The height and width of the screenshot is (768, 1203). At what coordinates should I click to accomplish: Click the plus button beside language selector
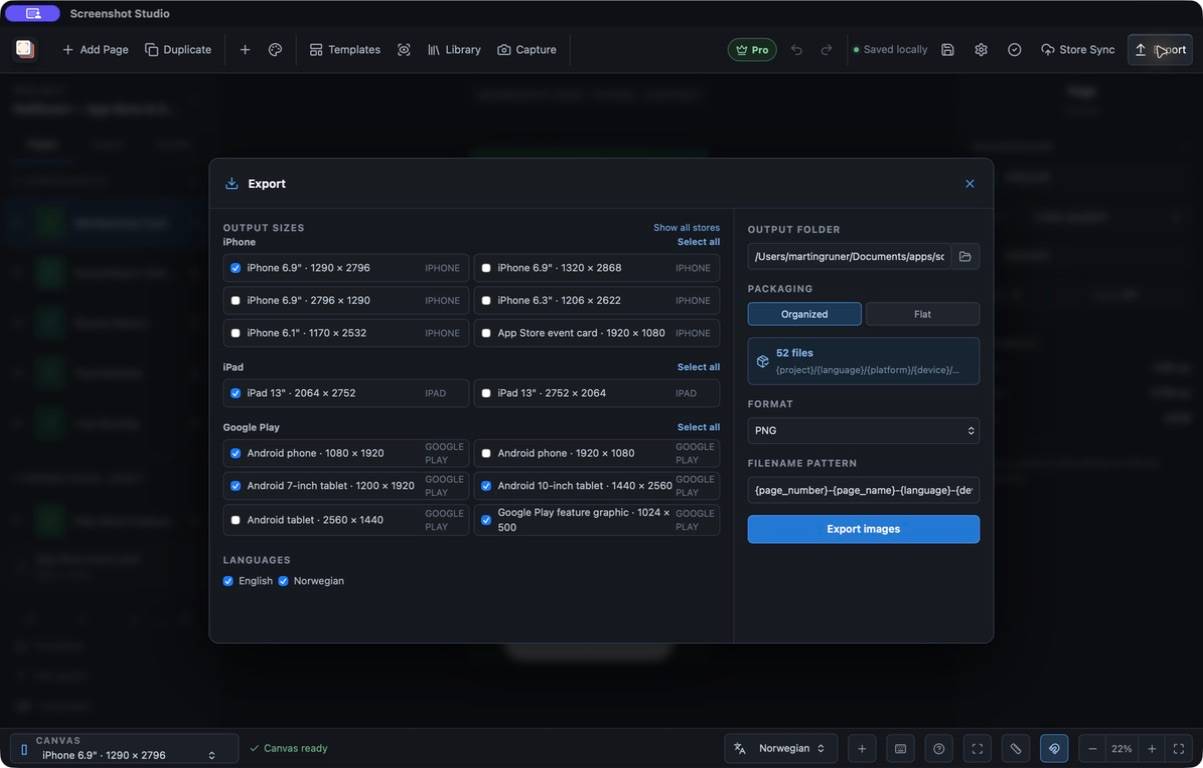point(862,748)
